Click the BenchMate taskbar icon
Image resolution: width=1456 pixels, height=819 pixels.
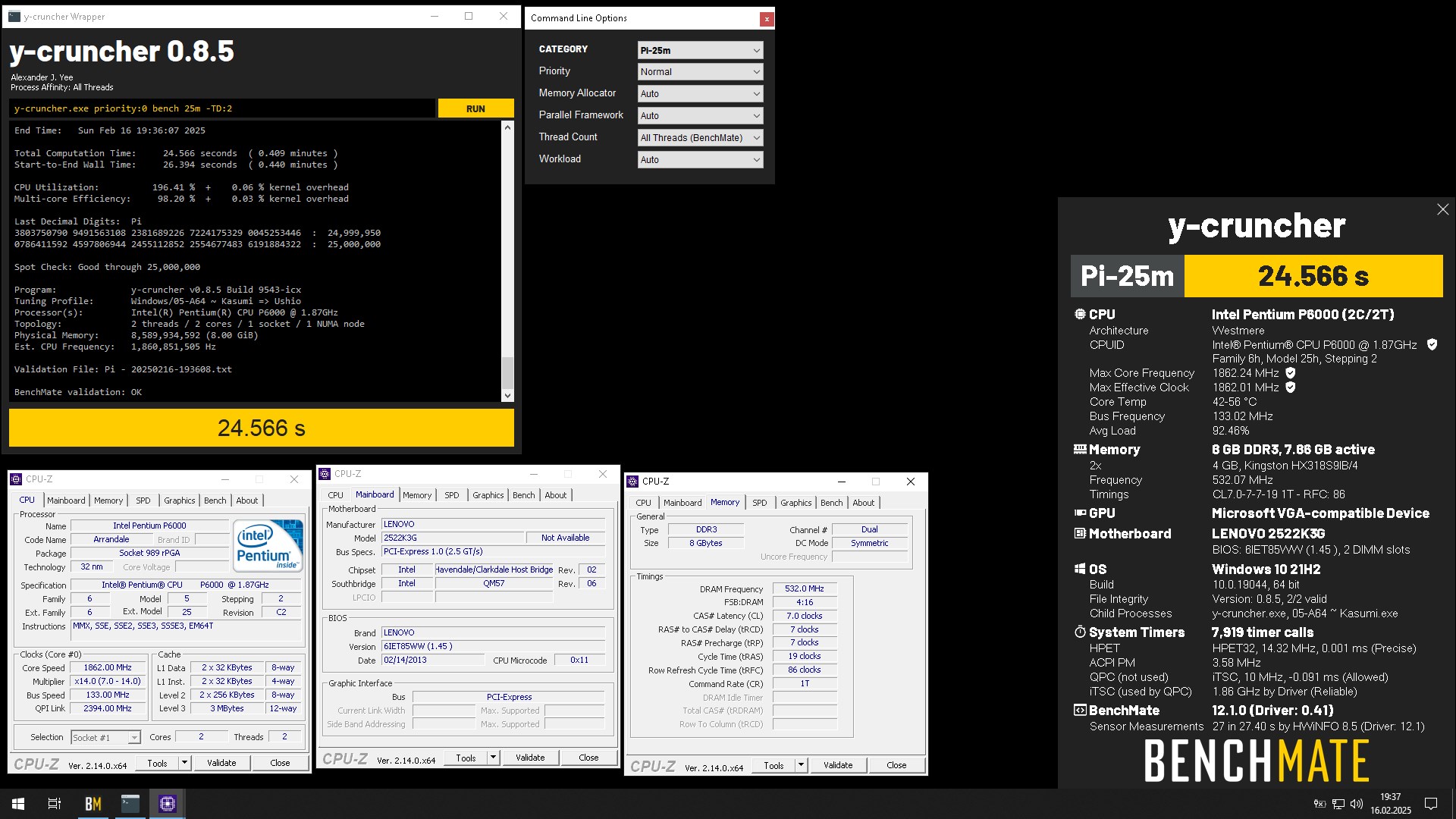pos(93,804)
